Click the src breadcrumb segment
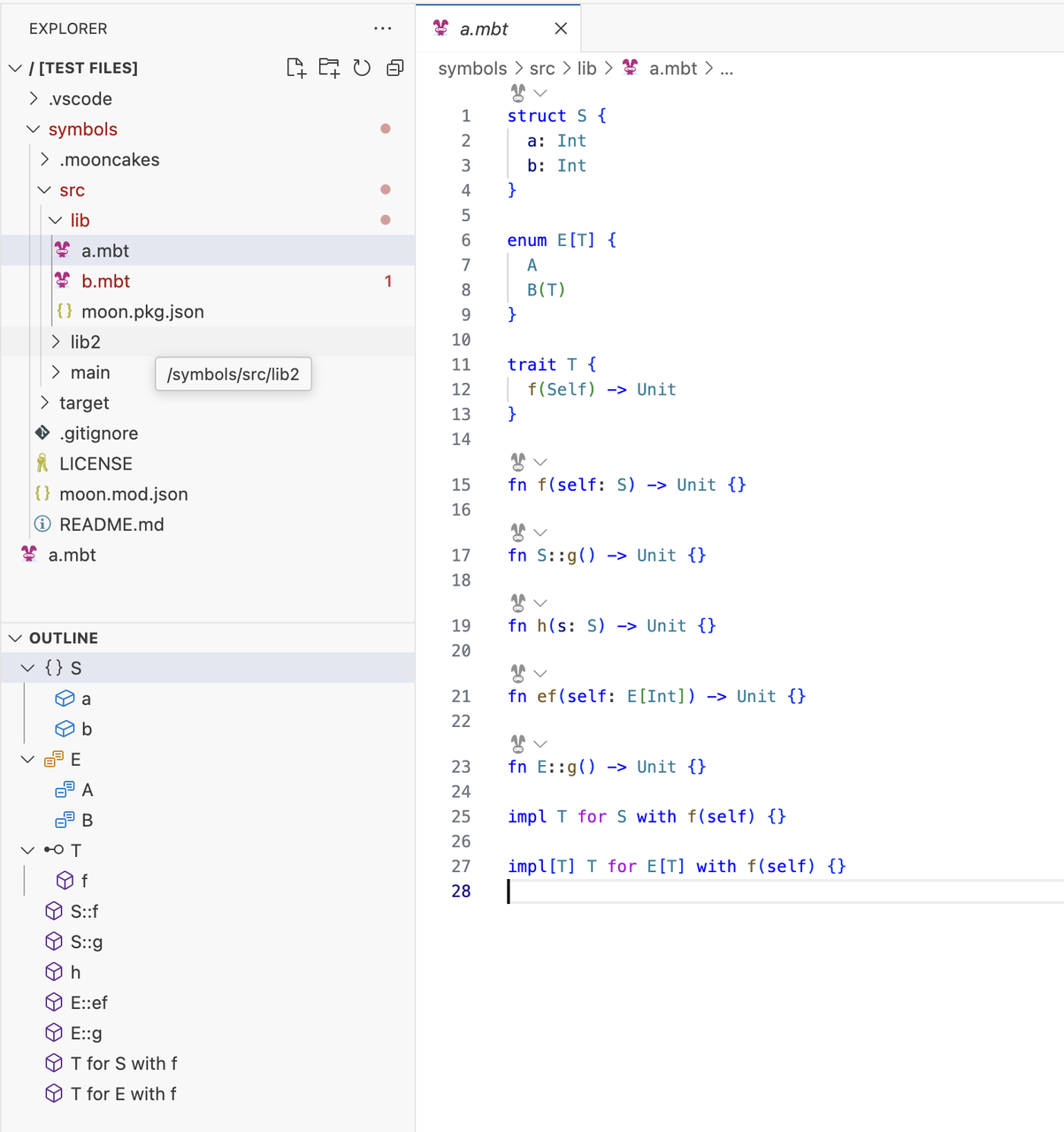1064x1132 pixels. tap(542, 69)
